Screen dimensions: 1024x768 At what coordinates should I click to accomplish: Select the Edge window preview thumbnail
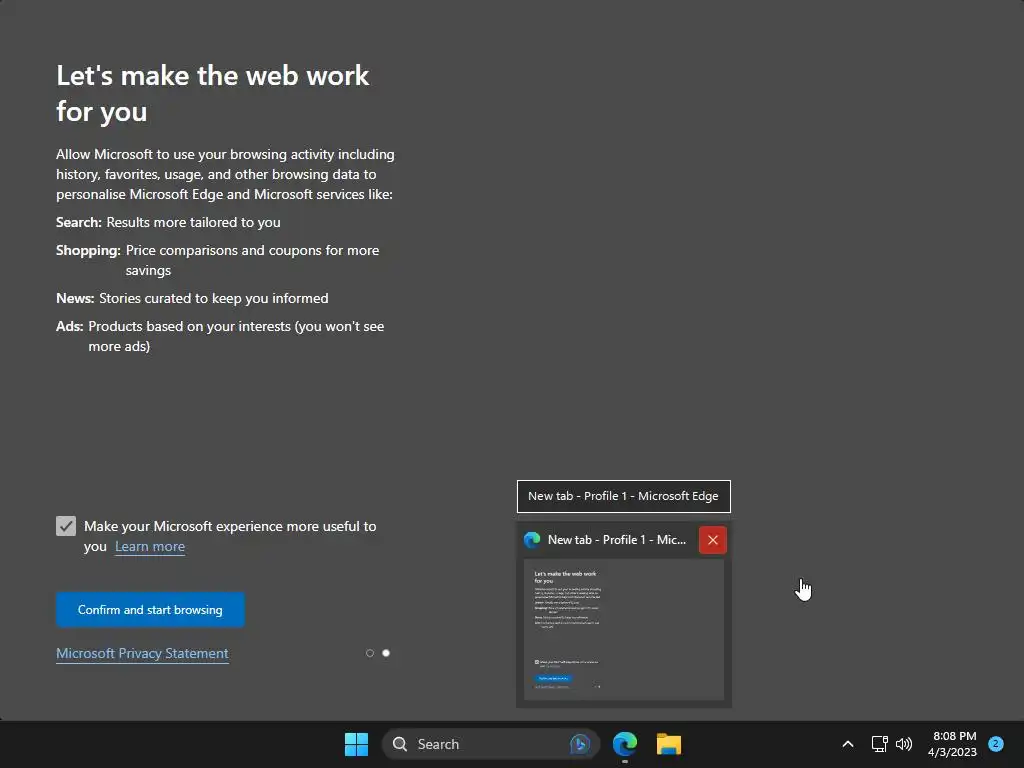624,630
